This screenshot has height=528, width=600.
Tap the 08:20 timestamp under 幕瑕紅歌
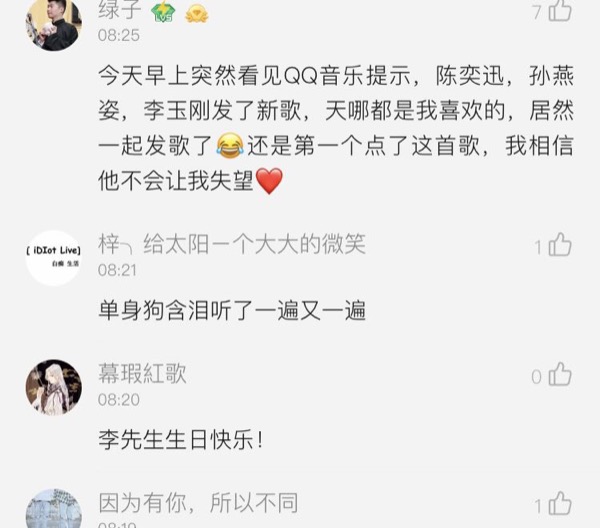click(119, 400)
